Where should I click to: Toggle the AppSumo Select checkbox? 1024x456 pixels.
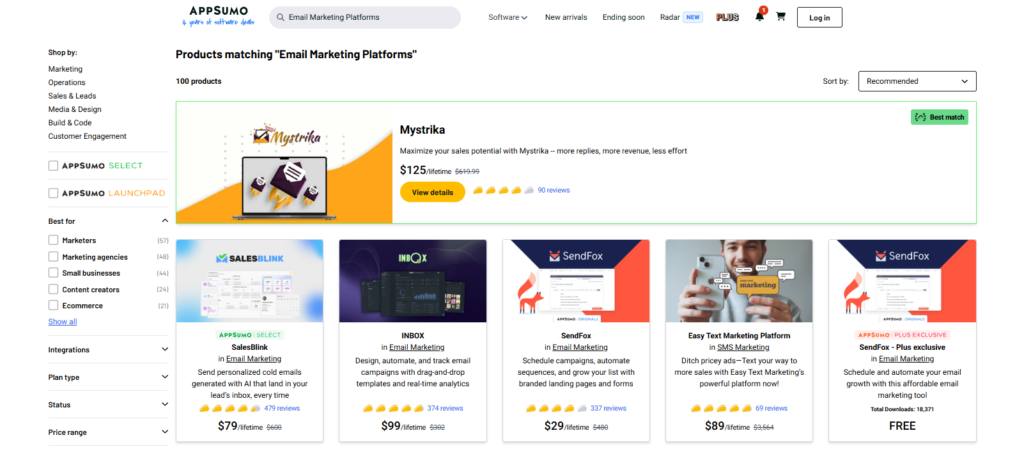click(x=53, y=166)
